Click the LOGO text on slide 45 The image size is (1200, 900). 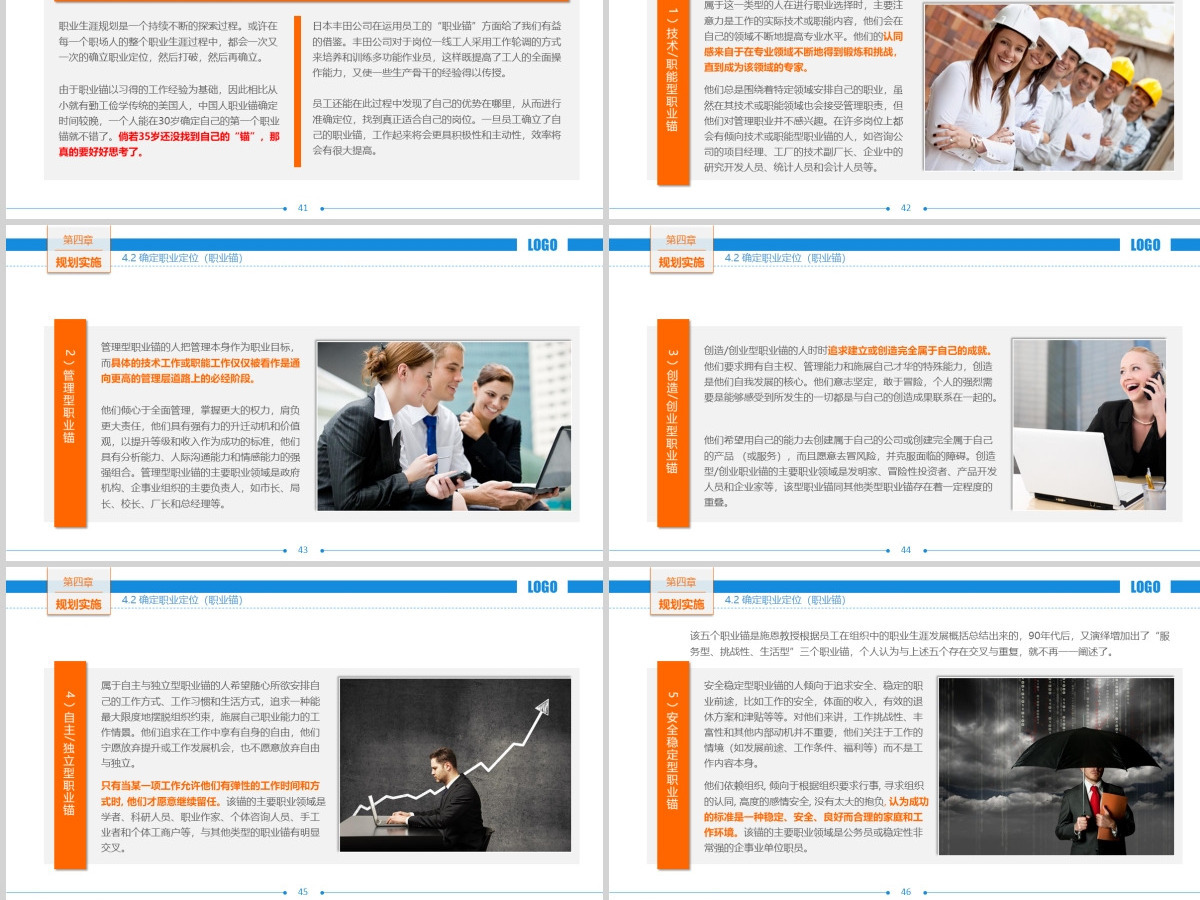coord(543,587)
